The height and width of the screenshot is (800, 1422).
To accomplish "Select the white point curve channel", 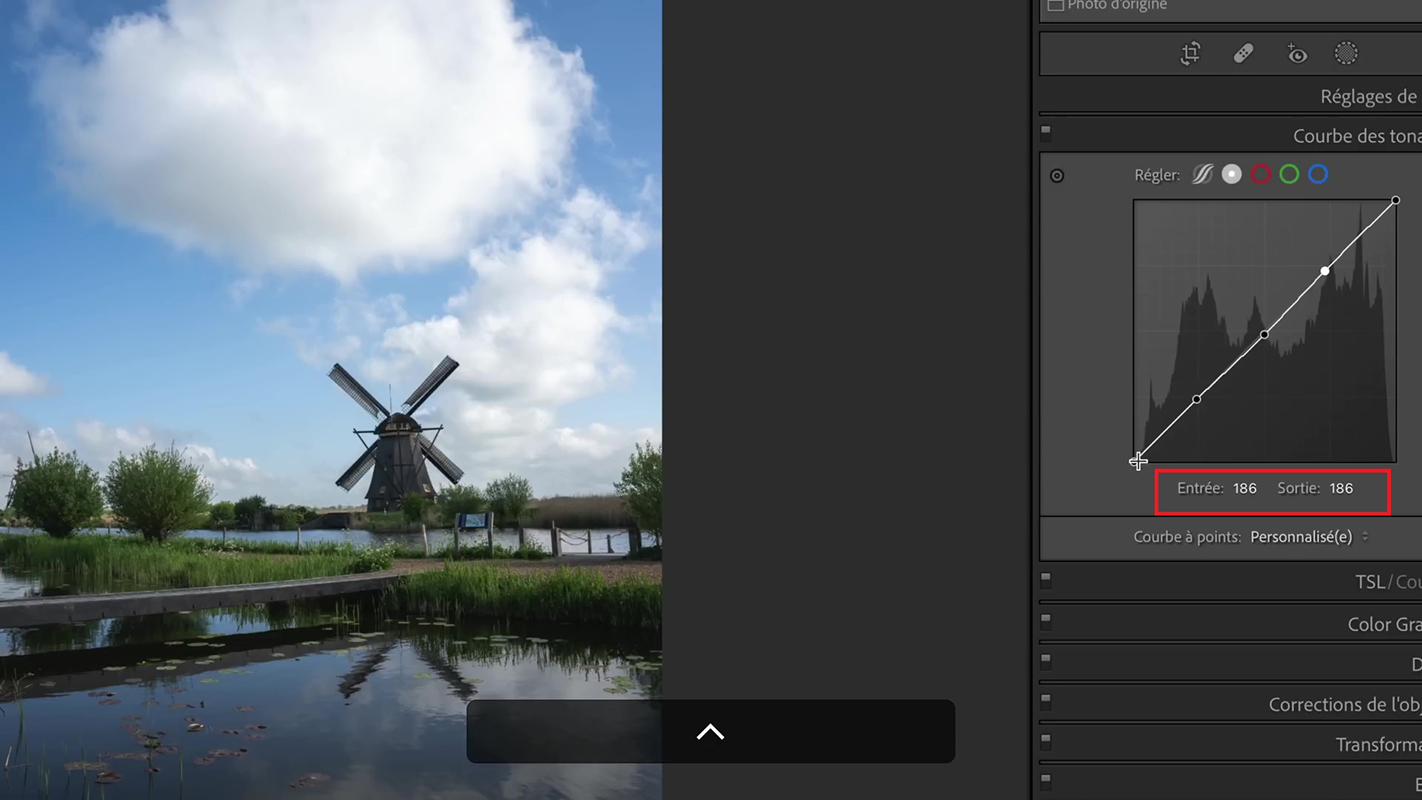I will [1232, 175].
